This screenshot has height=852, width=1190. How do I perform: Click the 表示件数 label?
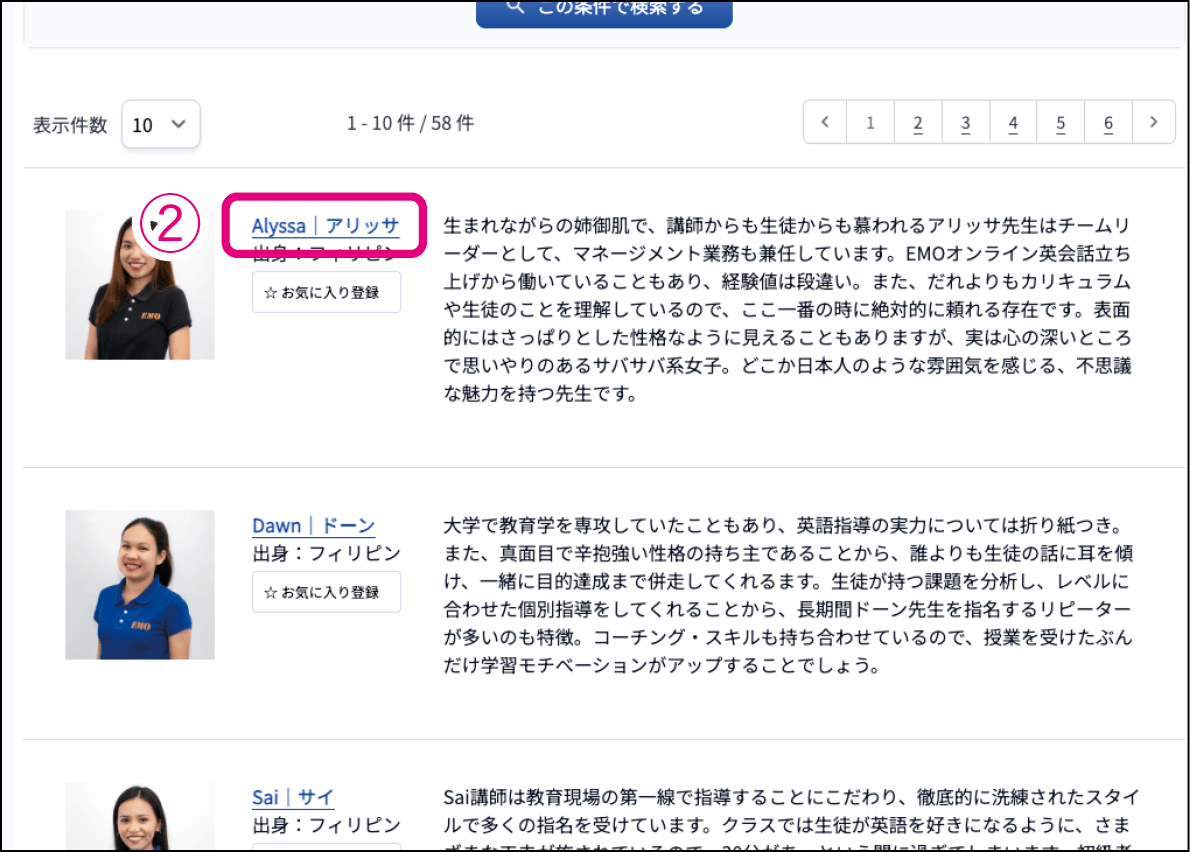pyautogui.click(x=70, y=125)
